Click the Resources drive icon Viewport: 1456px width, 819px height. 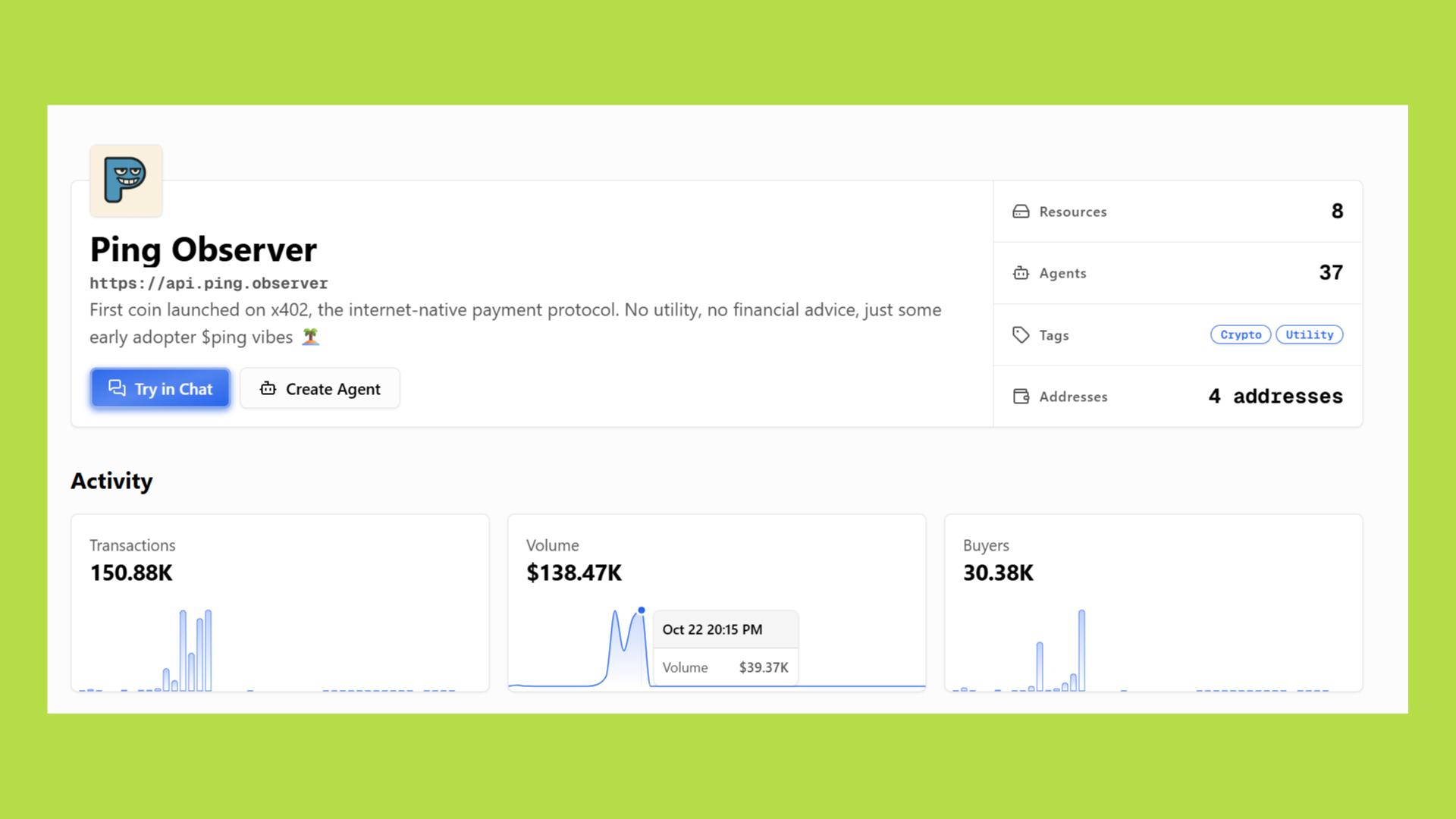(1021, 212)
